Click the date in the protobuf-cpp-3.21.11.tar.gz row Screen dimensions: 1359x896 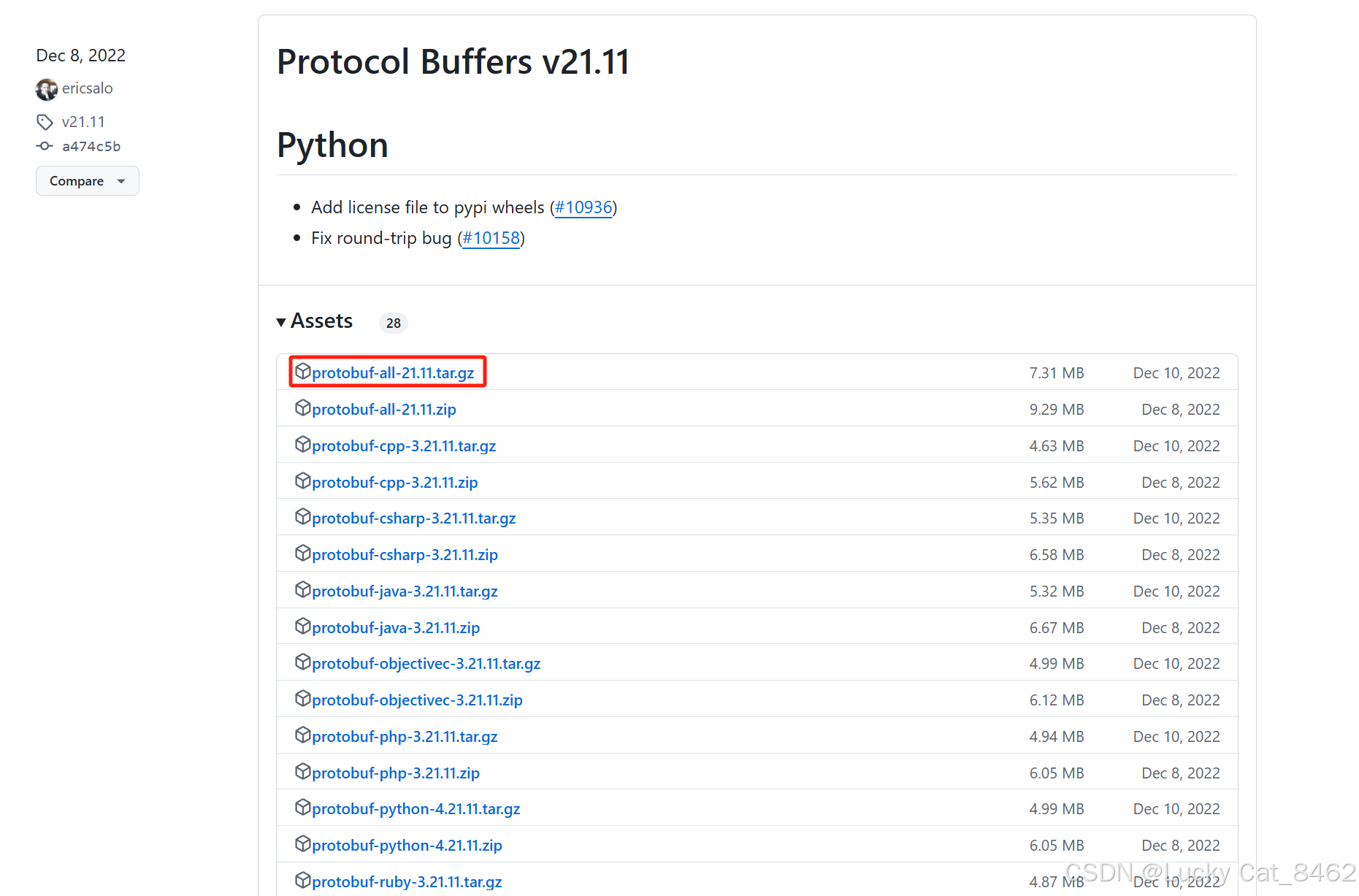tap(1176, 446)
